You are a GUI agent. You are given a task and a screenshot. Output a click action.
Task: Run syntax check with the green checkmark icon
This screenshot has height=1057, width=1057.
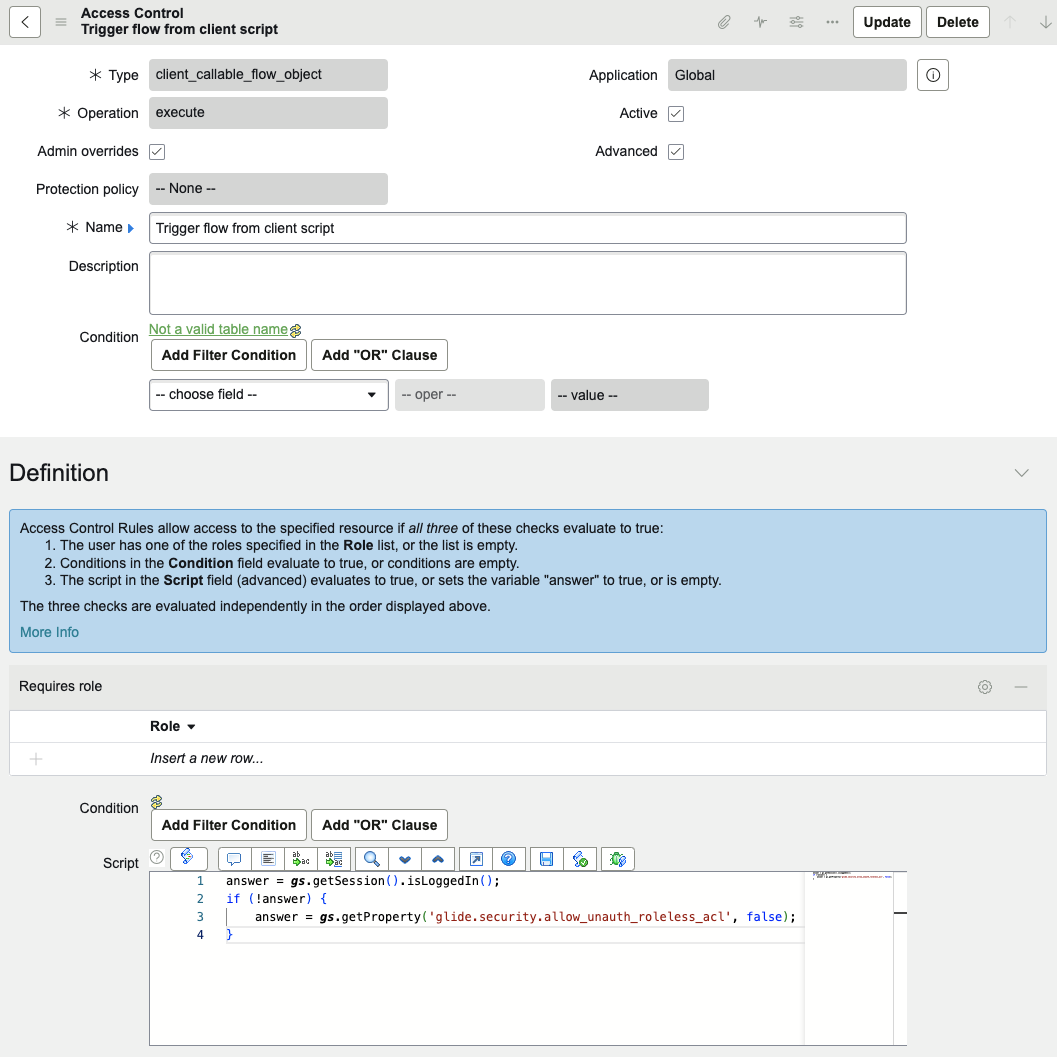(580, 858)
